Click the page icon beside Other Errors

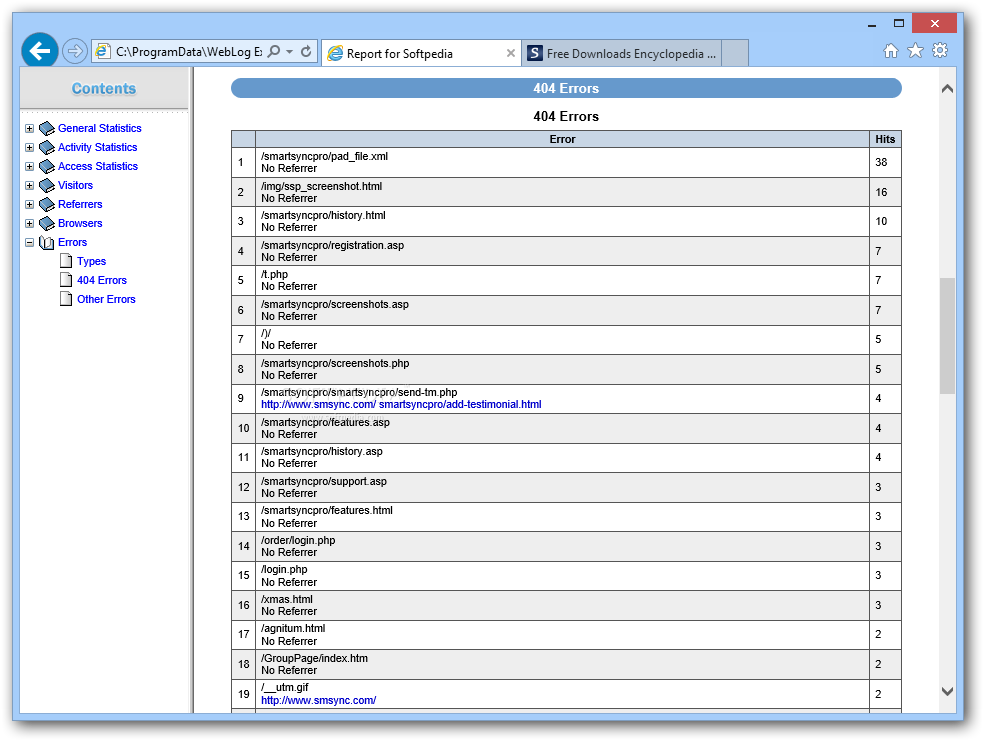point(66,299)
